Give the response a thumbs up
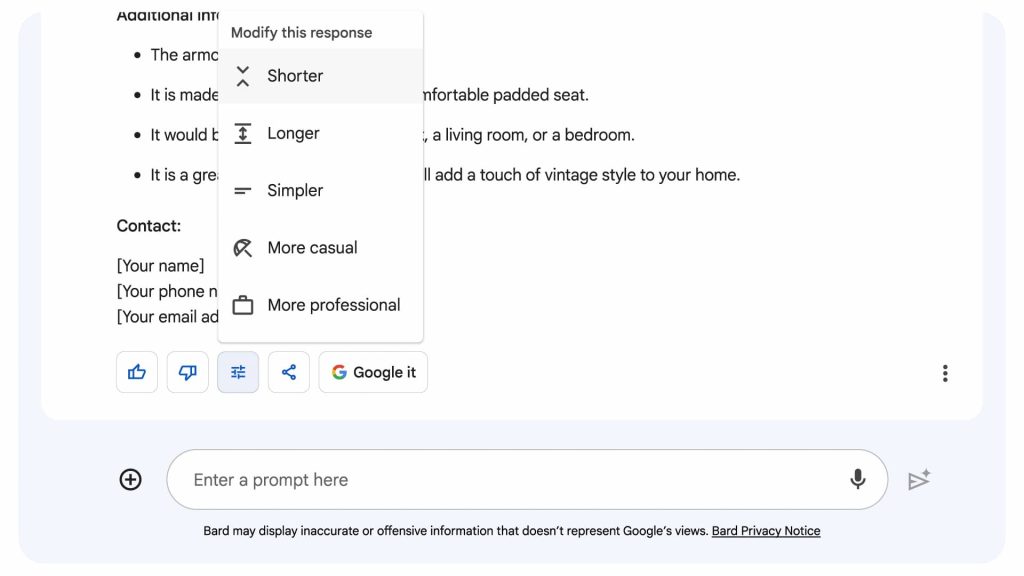Image resolution: width=1024 pixels, height=576 pixels. [137, 372]
